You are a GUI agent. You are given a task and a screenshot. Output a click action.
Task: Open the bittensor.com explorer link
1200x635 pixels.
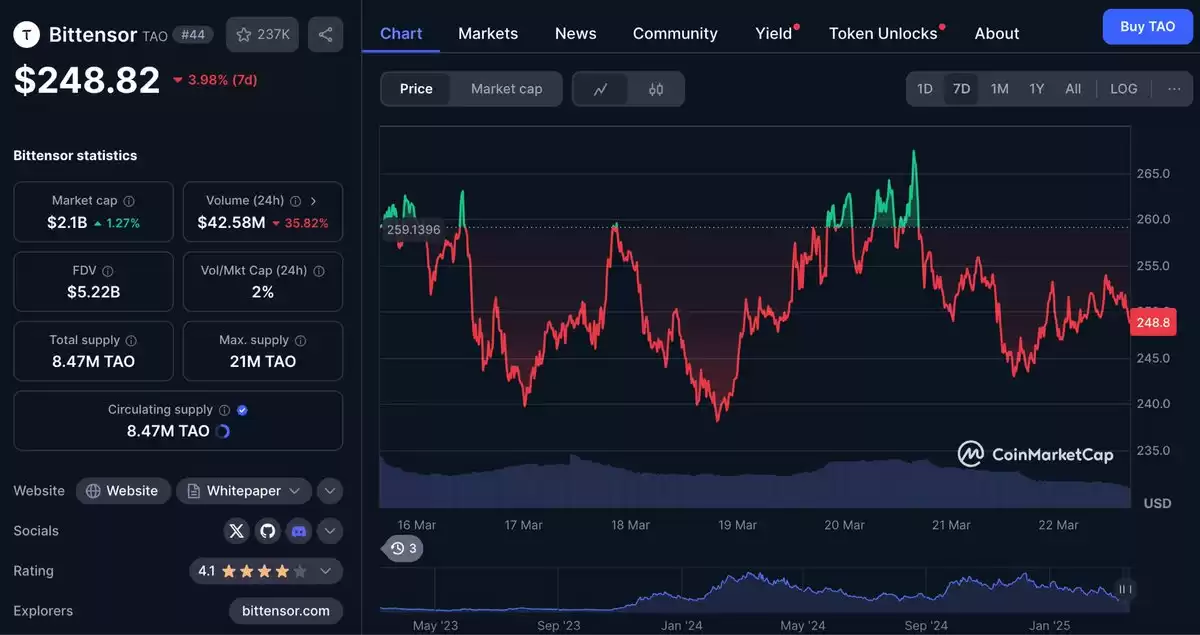coord(286,611)
